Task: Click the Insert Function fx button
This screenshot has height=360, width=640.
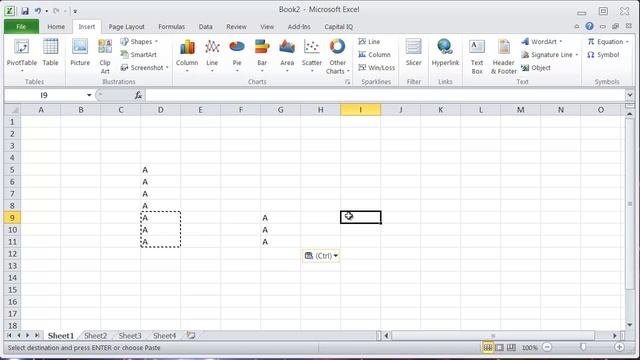Action: (x=138, y=95)
